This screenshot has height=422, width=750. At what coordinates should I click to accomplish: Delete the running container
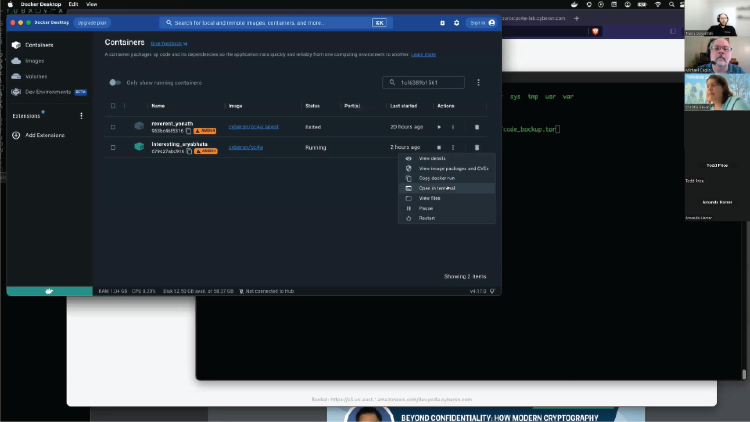477,147
